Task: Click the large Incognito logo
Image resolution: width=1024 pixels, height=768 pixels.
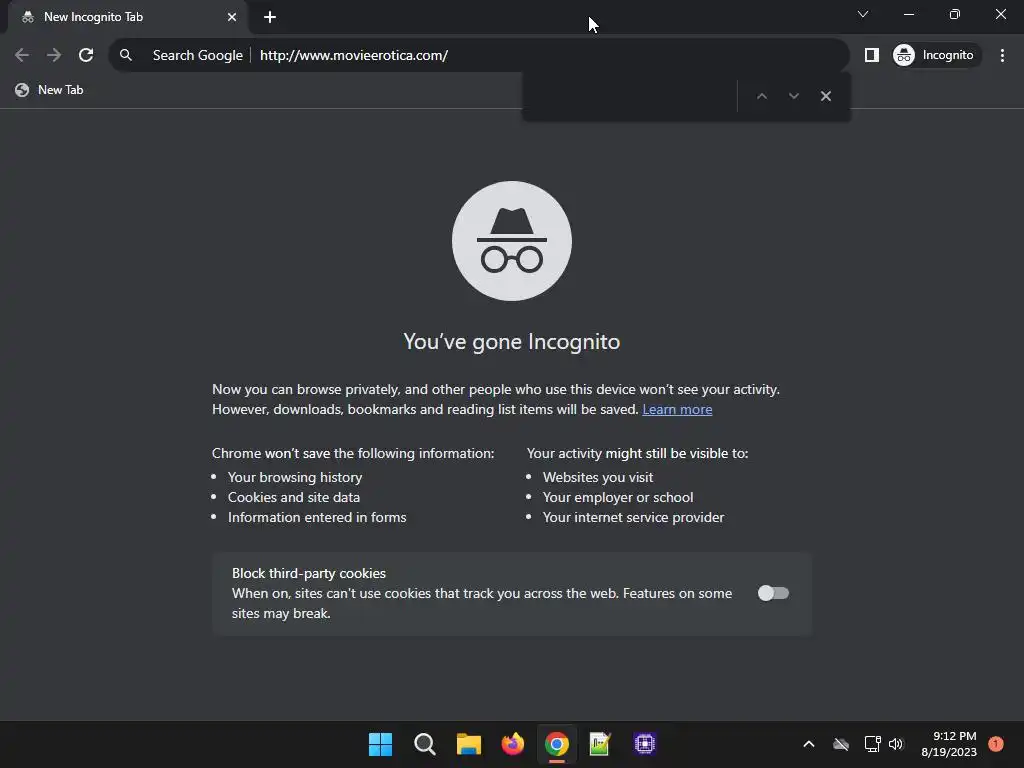Action: [511, 241]
